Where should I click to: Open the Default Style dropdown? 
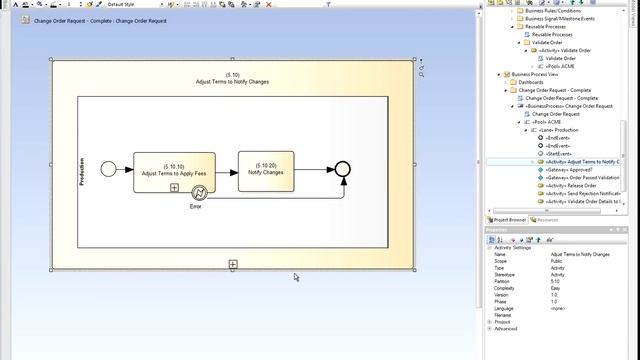pos(162,4)
